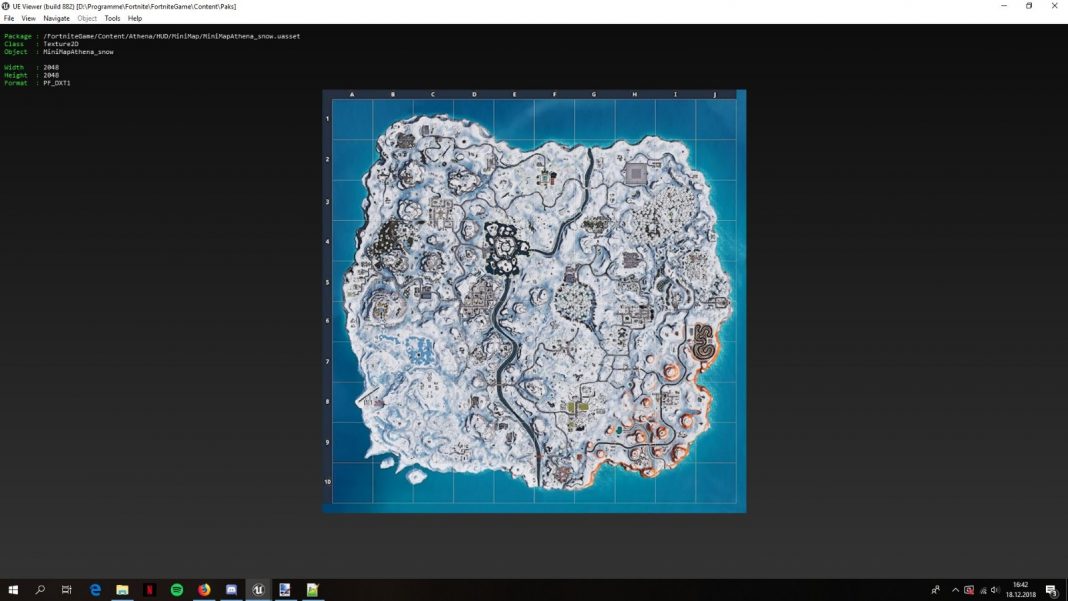Open the File menu
The width and height of the screenshot is (1068, 601).
(9, 18)
